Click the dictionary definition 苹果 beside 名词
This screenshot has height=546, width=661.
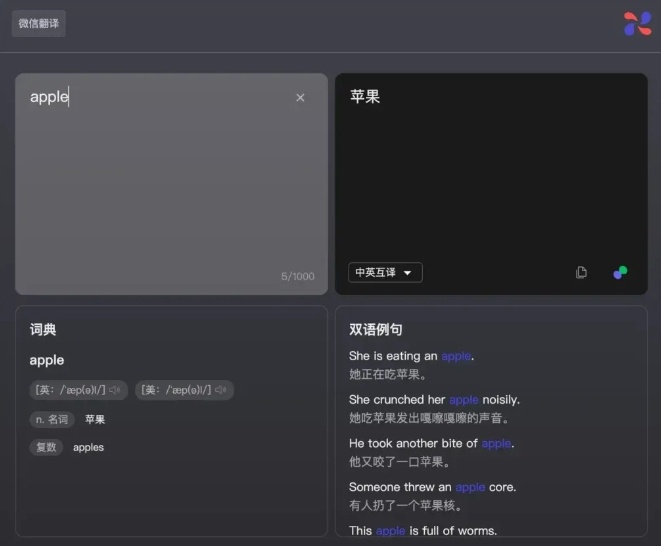95,420
